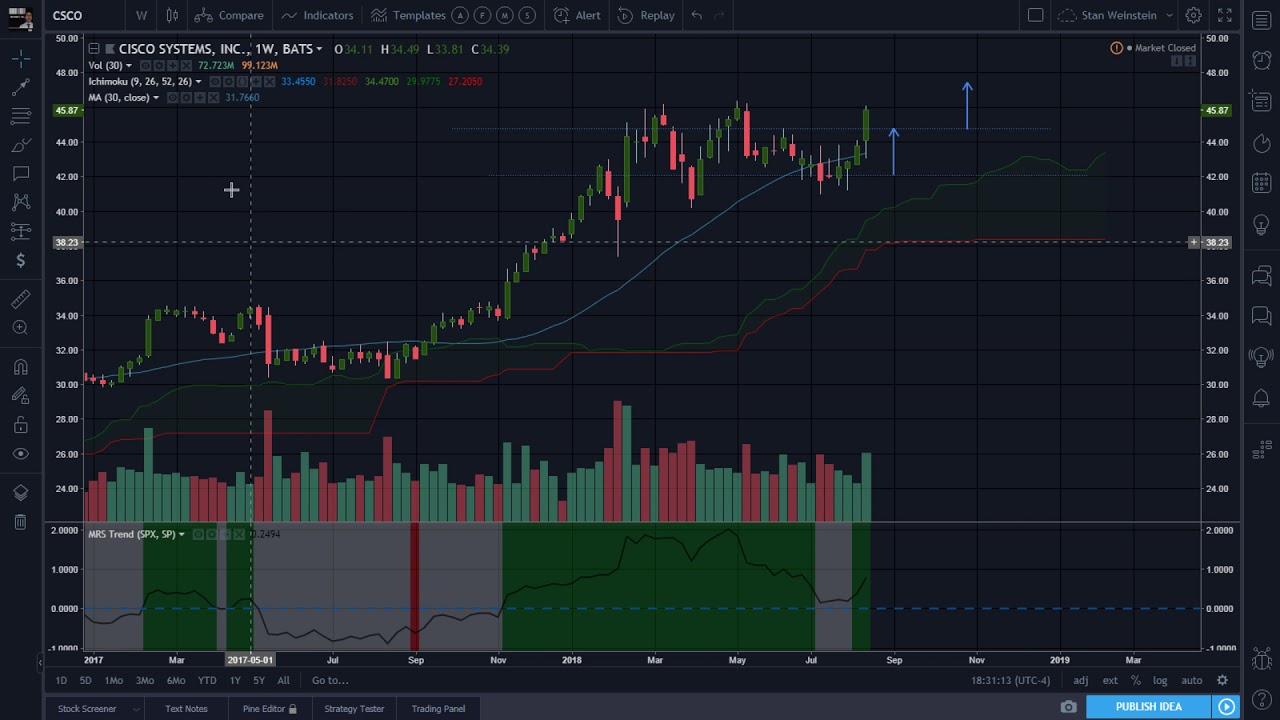Toggle hide all drawings eye icon
The height and width of the screenshot is (720, 1280).
pyautogui.click(x=20, y=454)
